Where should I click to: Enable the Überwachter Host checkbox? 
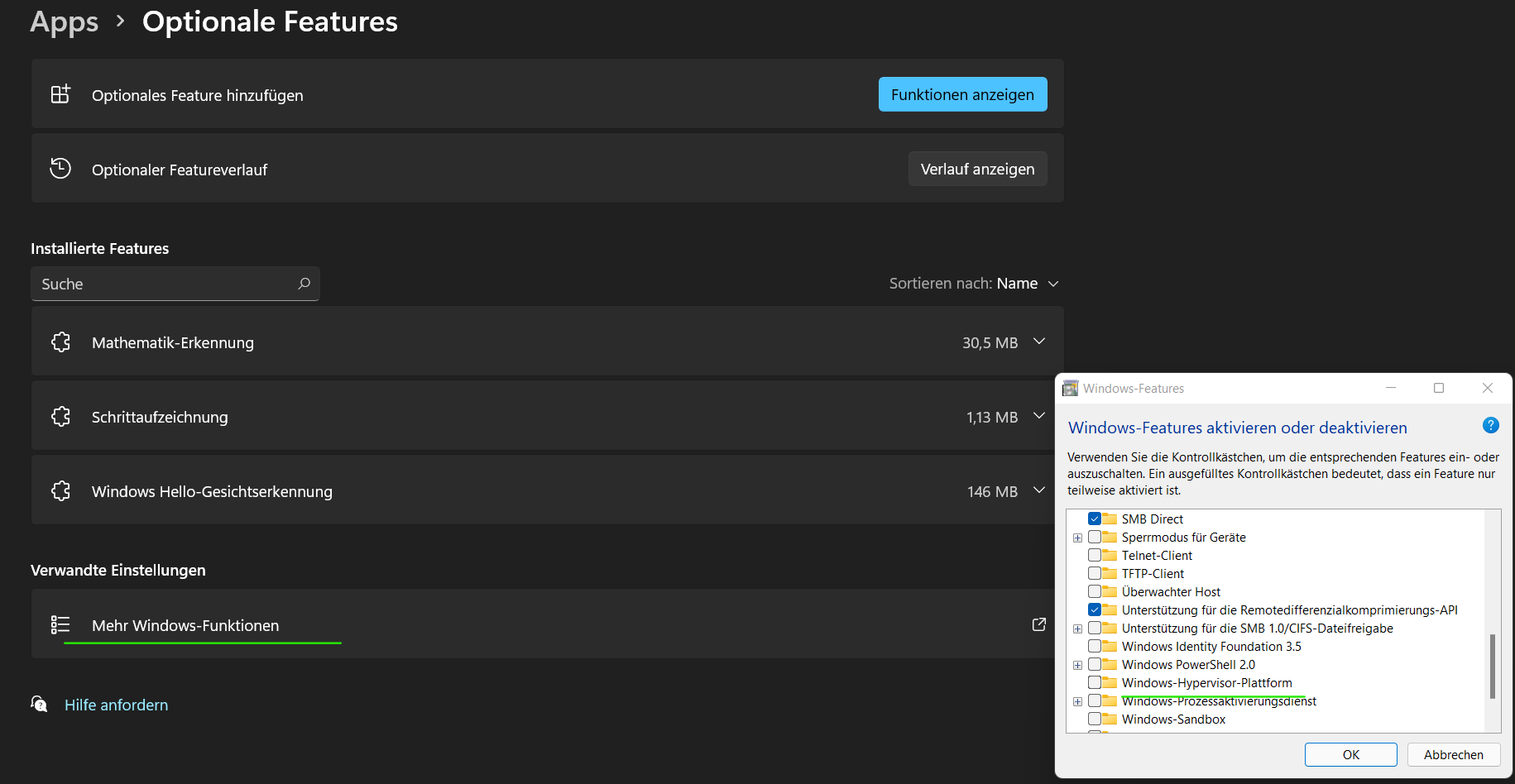click(1095, 591)
